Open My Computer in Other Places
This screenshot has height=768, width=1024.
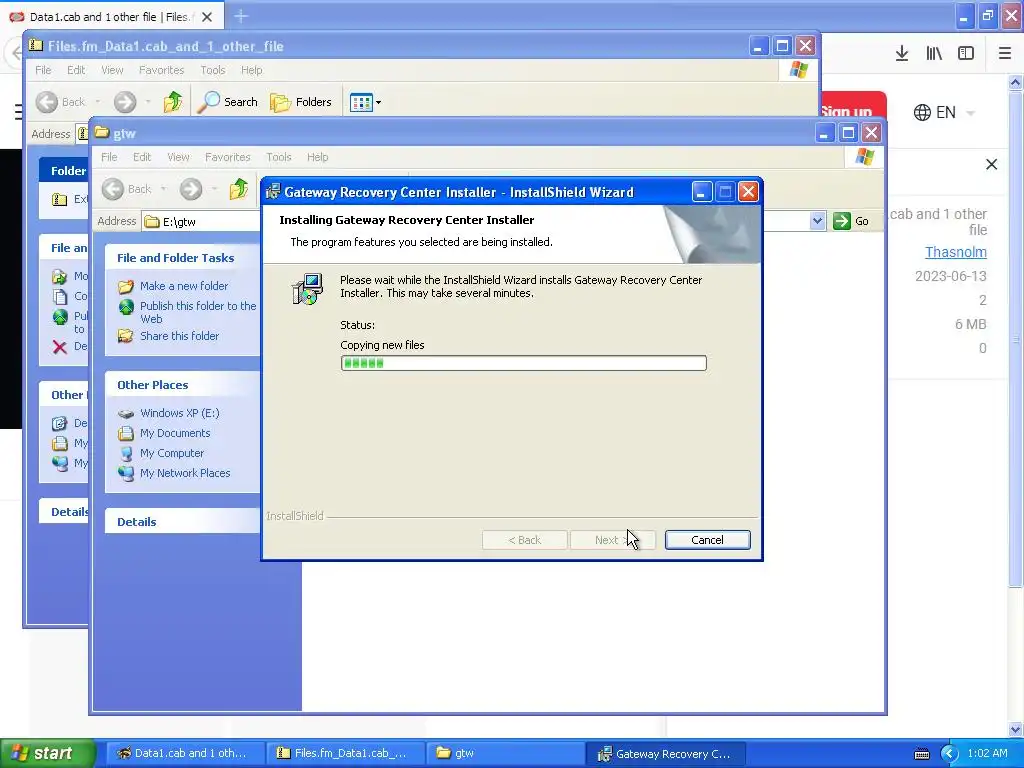[172, 453]
